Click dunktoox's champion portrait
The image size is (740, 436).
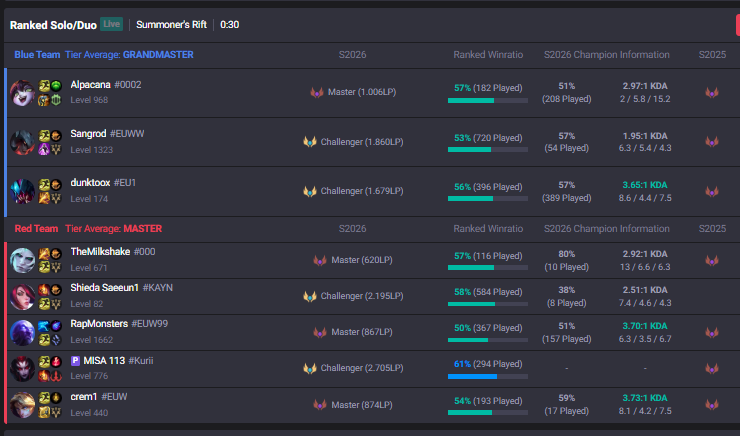click(x=22, y=192)
